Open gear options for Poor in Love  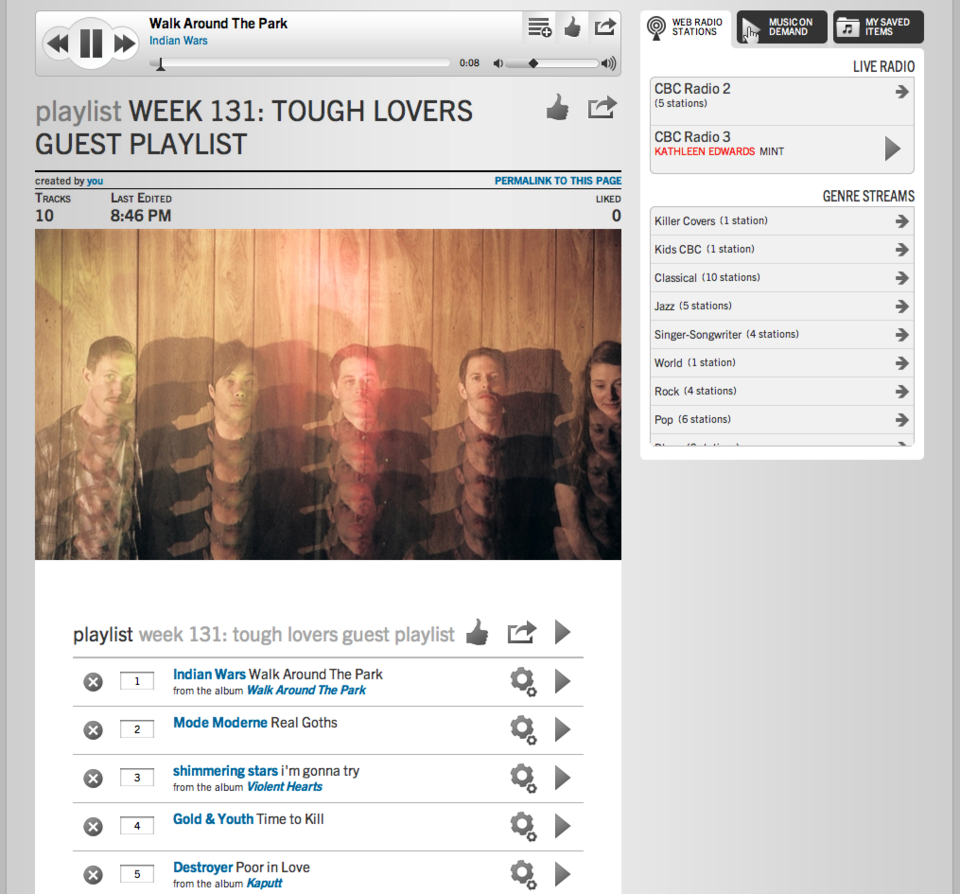click(523, 875)
